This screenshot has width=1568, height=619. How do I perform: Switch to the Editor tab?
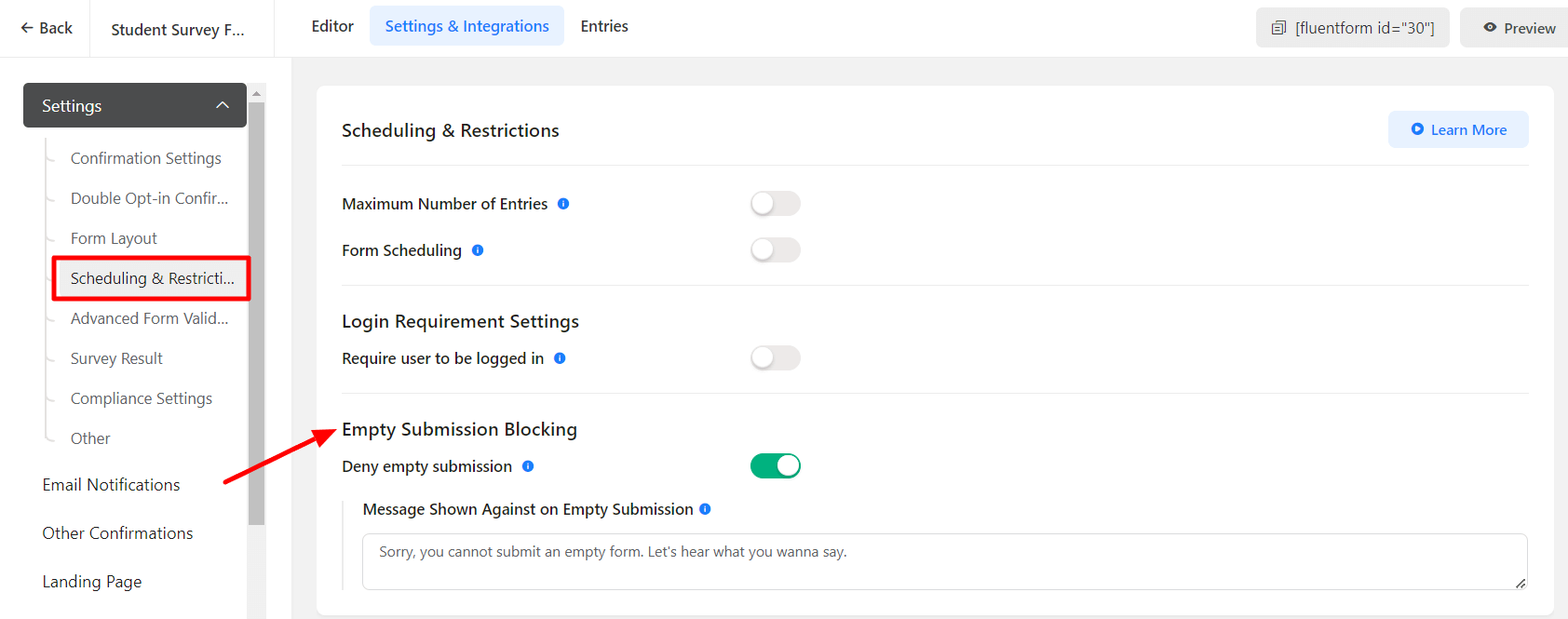click(x=332, y=26)
